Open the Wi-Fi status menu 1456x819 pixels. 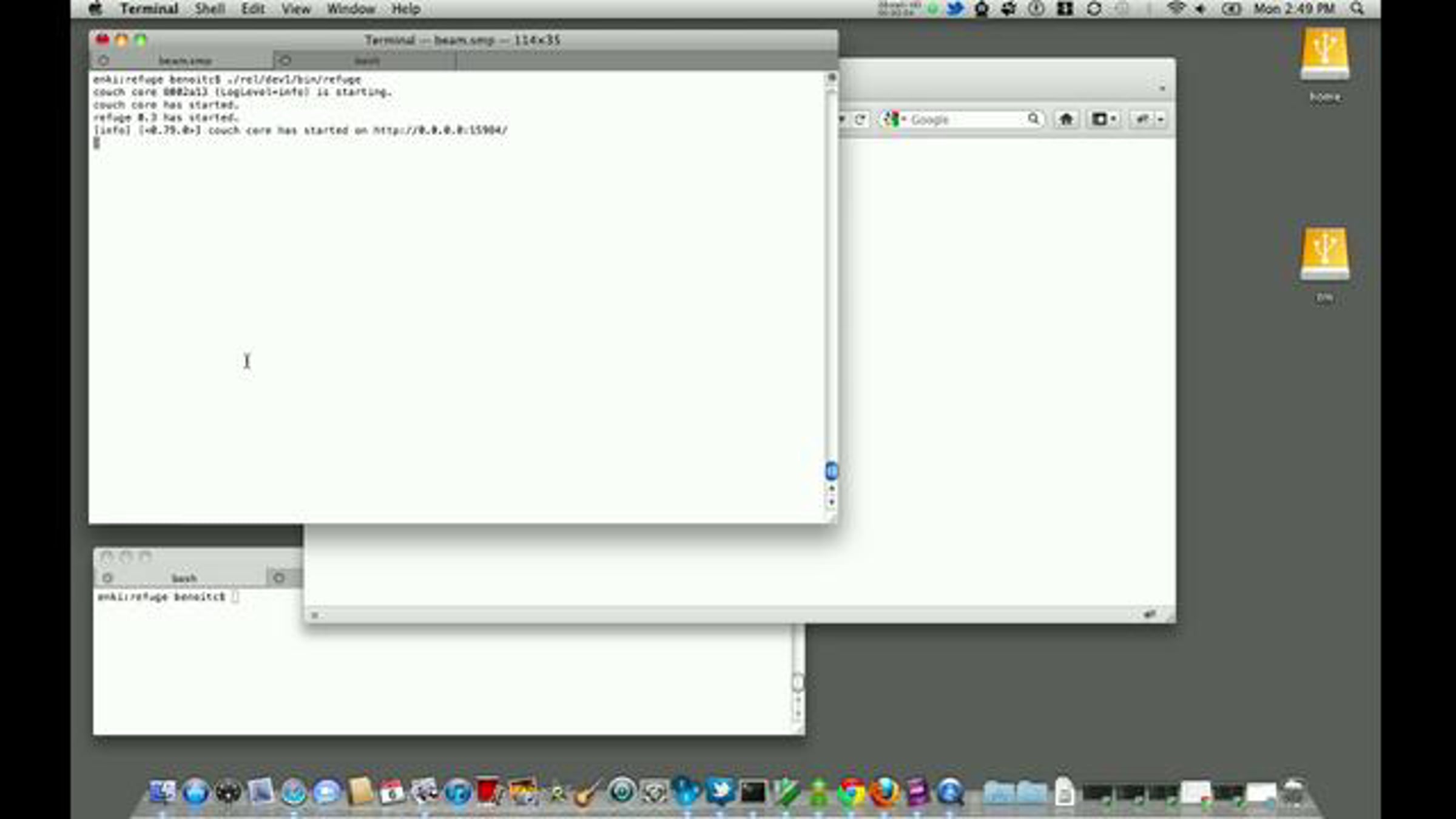tap(1176, 9)
